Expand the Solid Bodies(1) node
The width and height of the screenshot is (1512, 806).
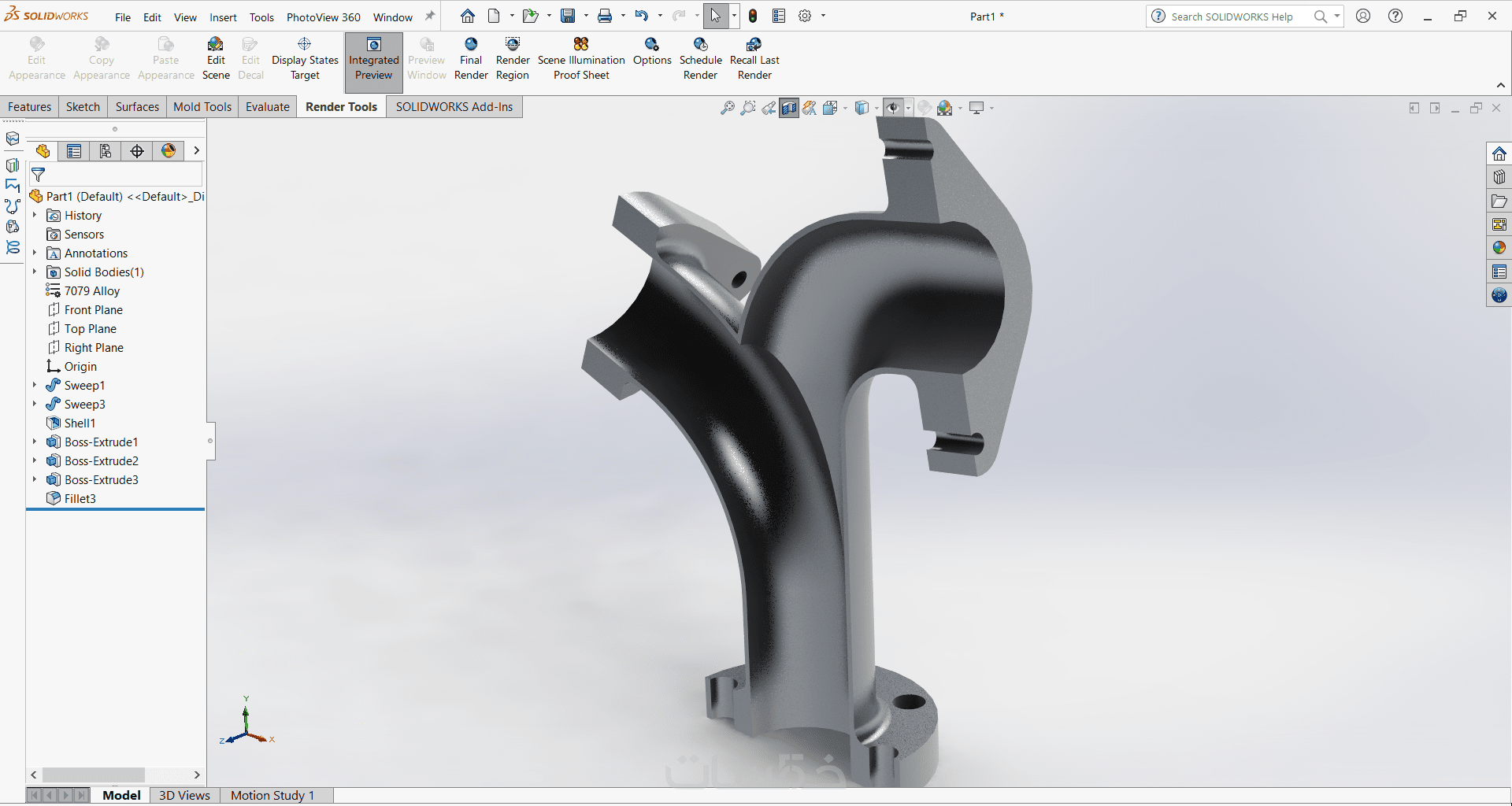[35, 272]
